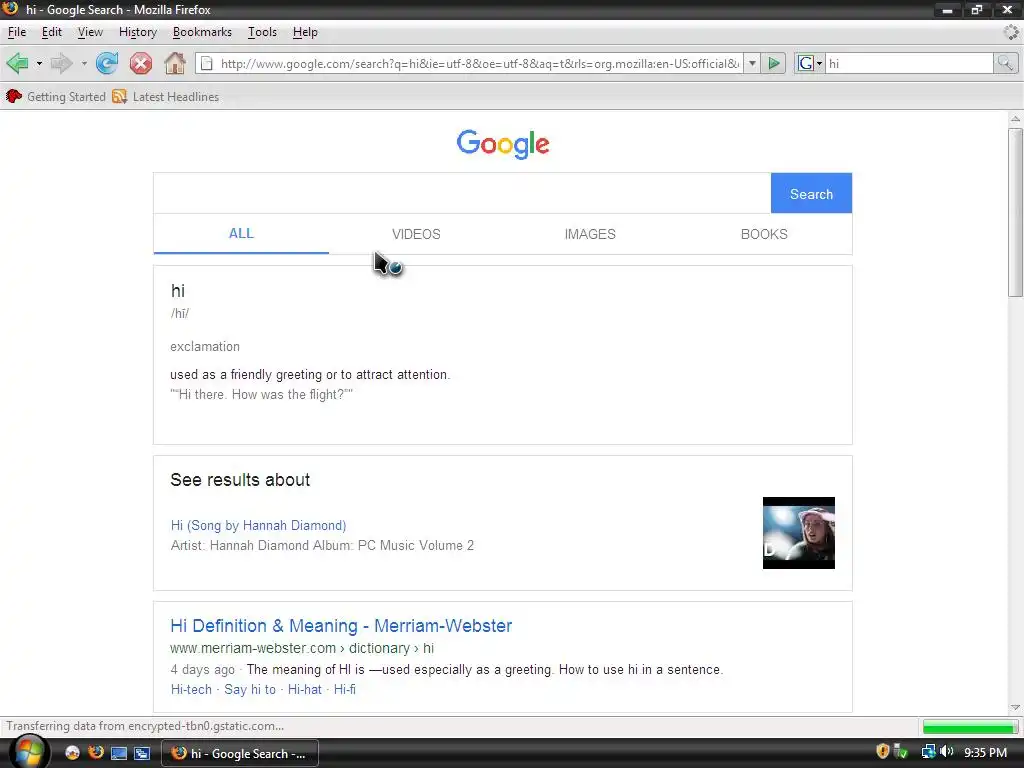This screenshot has height=768, width=1024.
Task: Click the green page loading progress bar
Action: click(970, 726)
